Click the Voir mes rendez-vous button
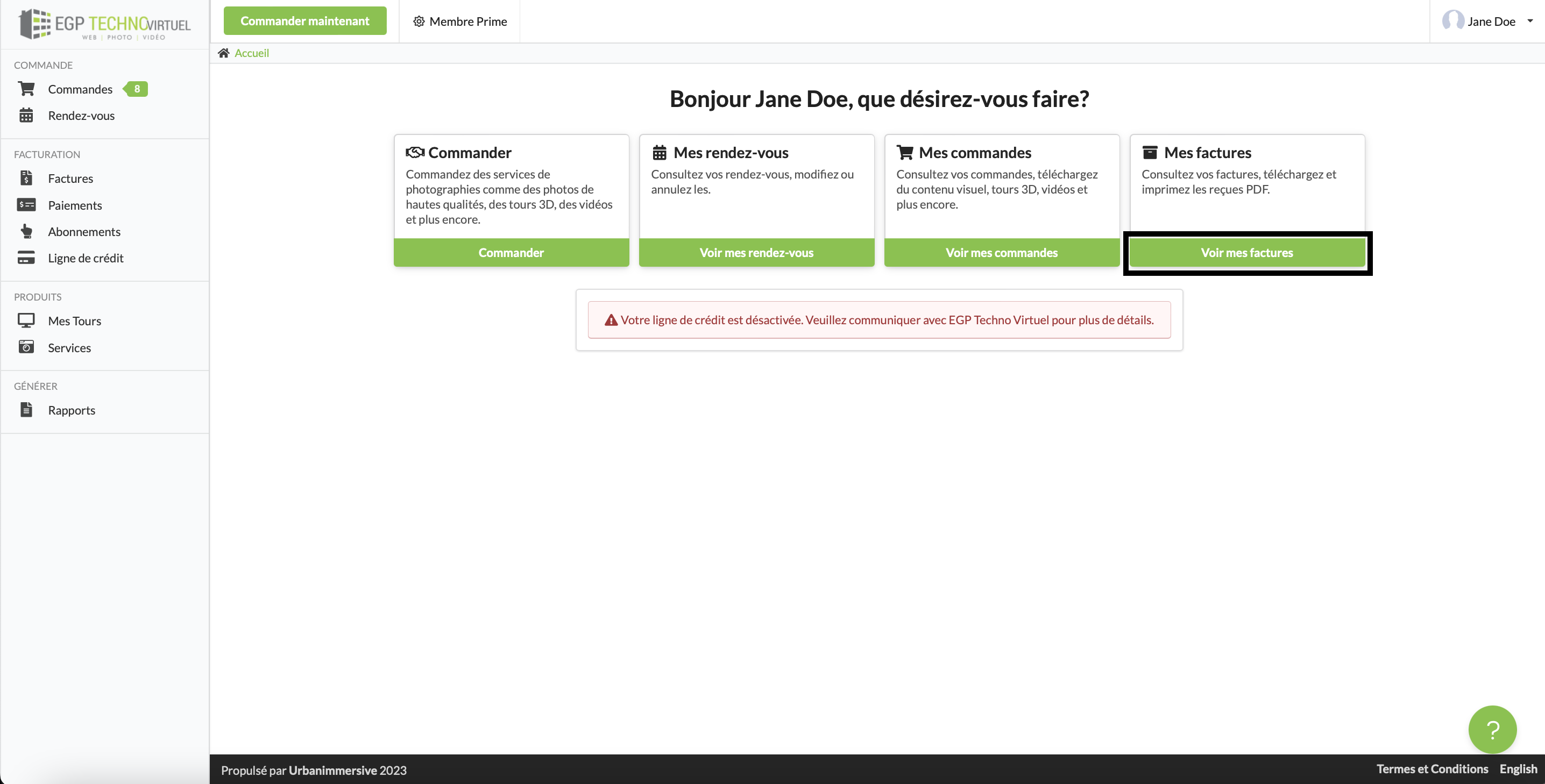This screenshot has width=1545, height=784. 756,252
